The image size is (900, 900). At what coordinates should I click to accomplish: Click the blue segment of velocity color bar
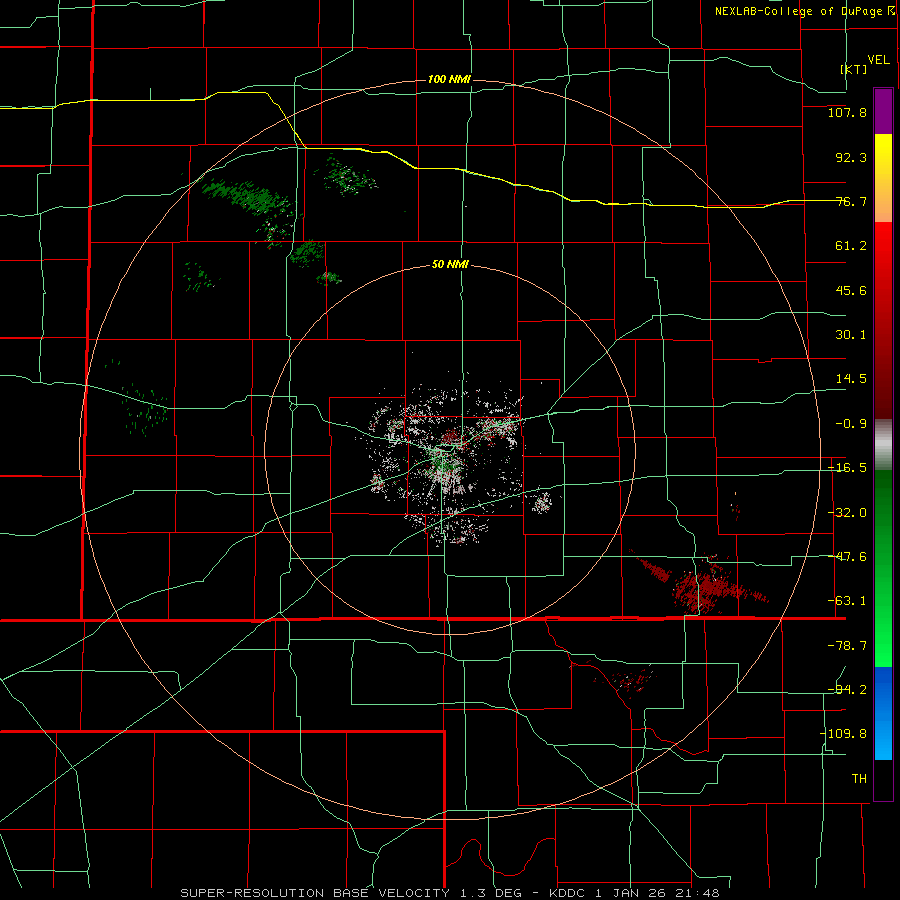(883, 713)
